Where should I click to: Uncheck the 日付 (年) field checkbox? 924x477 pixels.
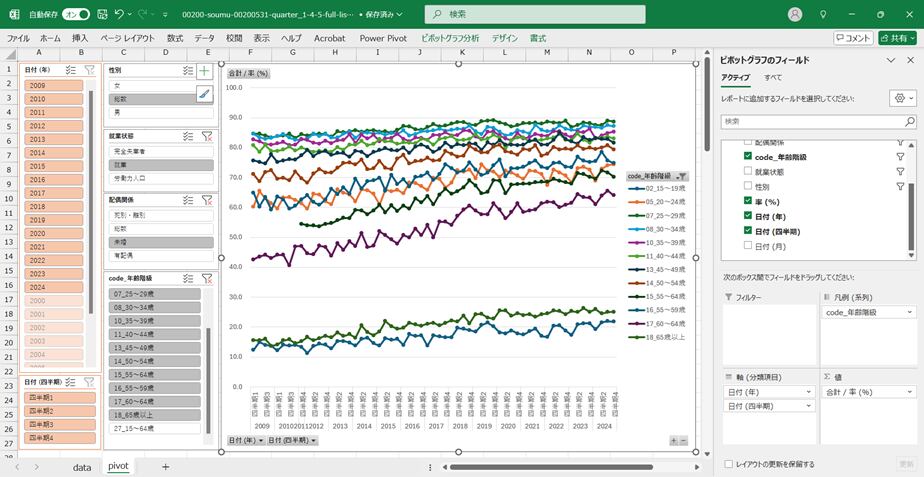(x=748, y=216)
